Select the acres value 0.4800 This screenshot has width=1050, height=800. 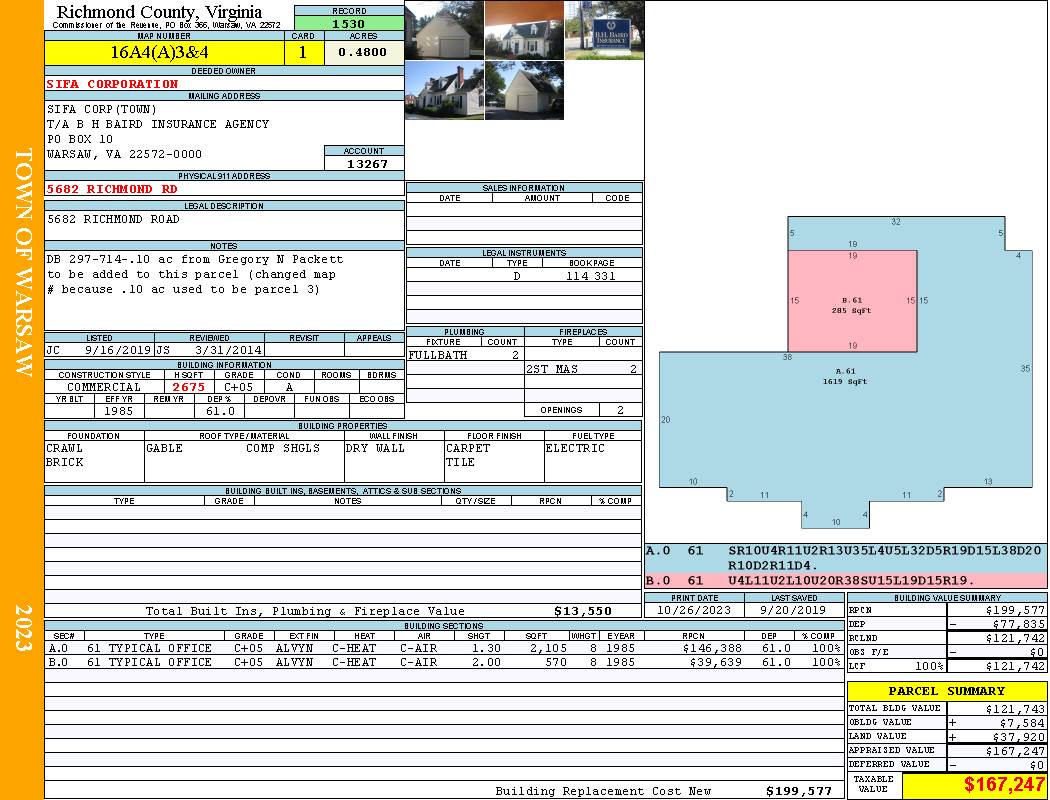click(364, 52)
